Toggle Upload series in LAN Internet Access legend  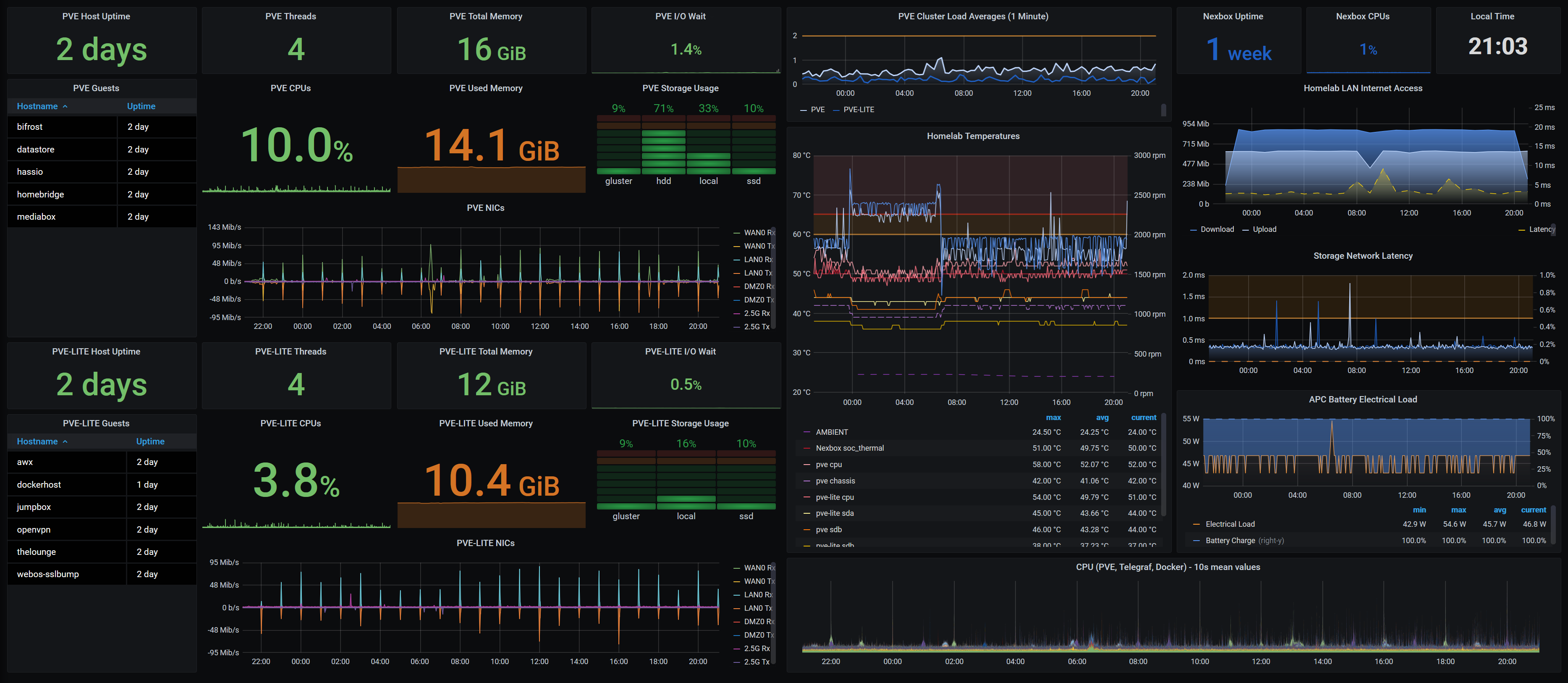tap(1264, 230)
